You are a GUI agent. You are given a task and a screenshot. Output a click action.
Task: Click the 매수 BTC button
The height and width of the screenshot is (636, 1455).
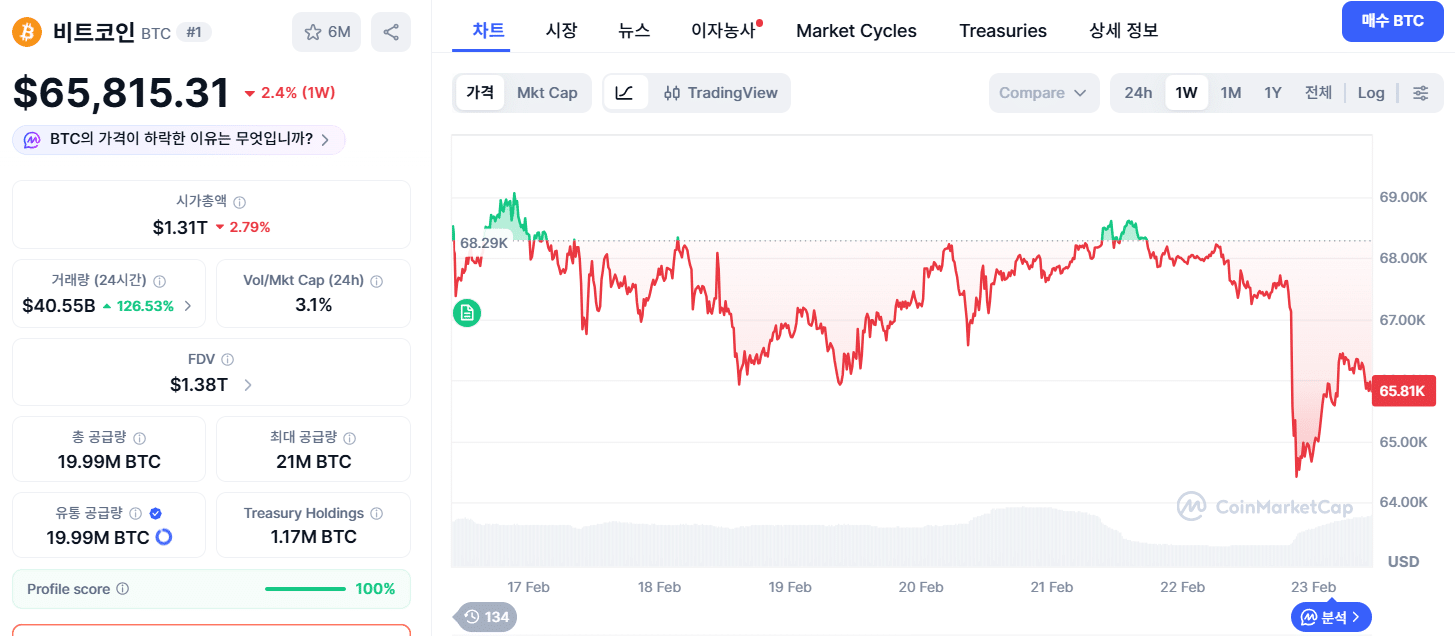point(1392,20)
